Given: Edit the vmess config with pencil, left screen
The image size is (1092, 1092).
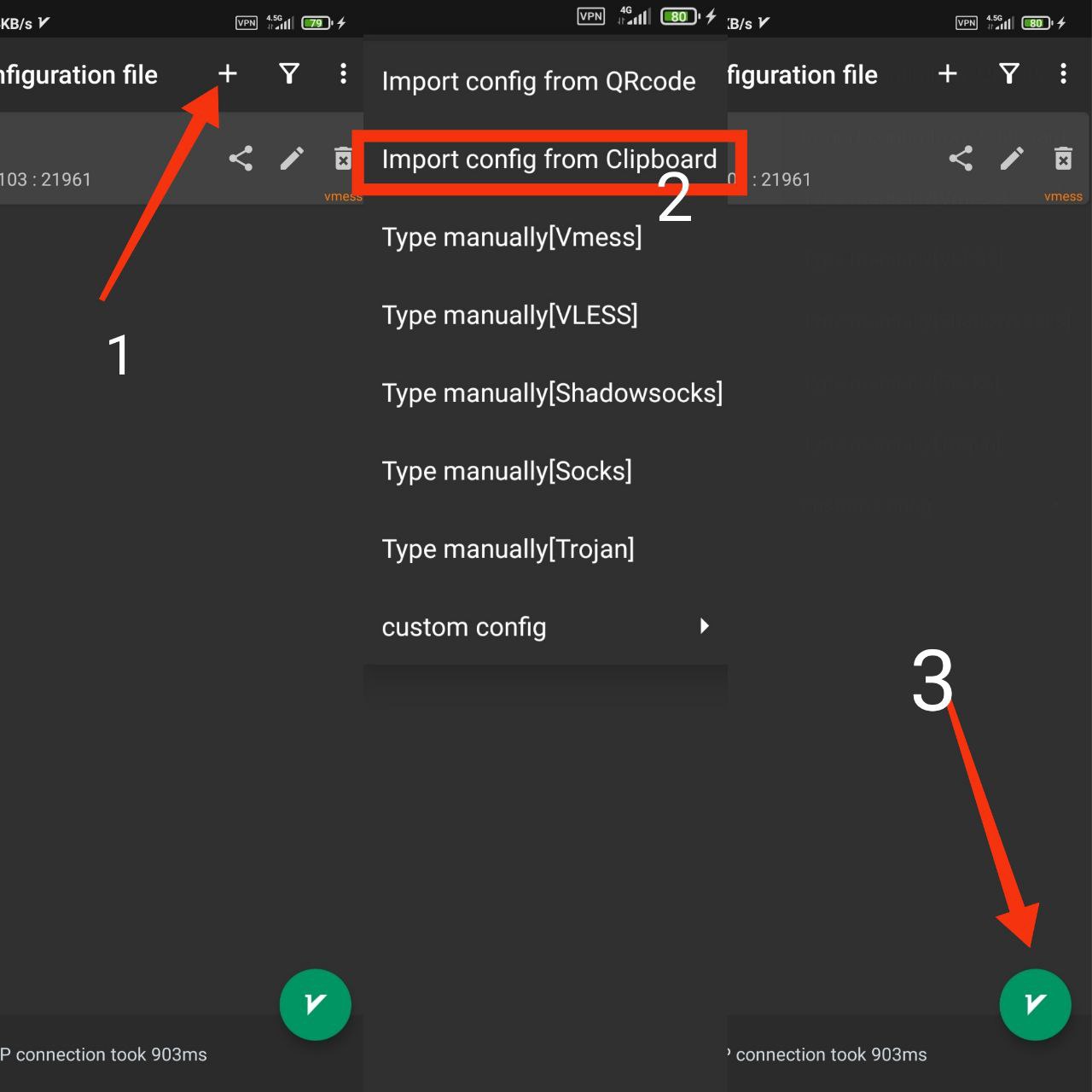Looking at the screenshot, I should click(292, 159).
